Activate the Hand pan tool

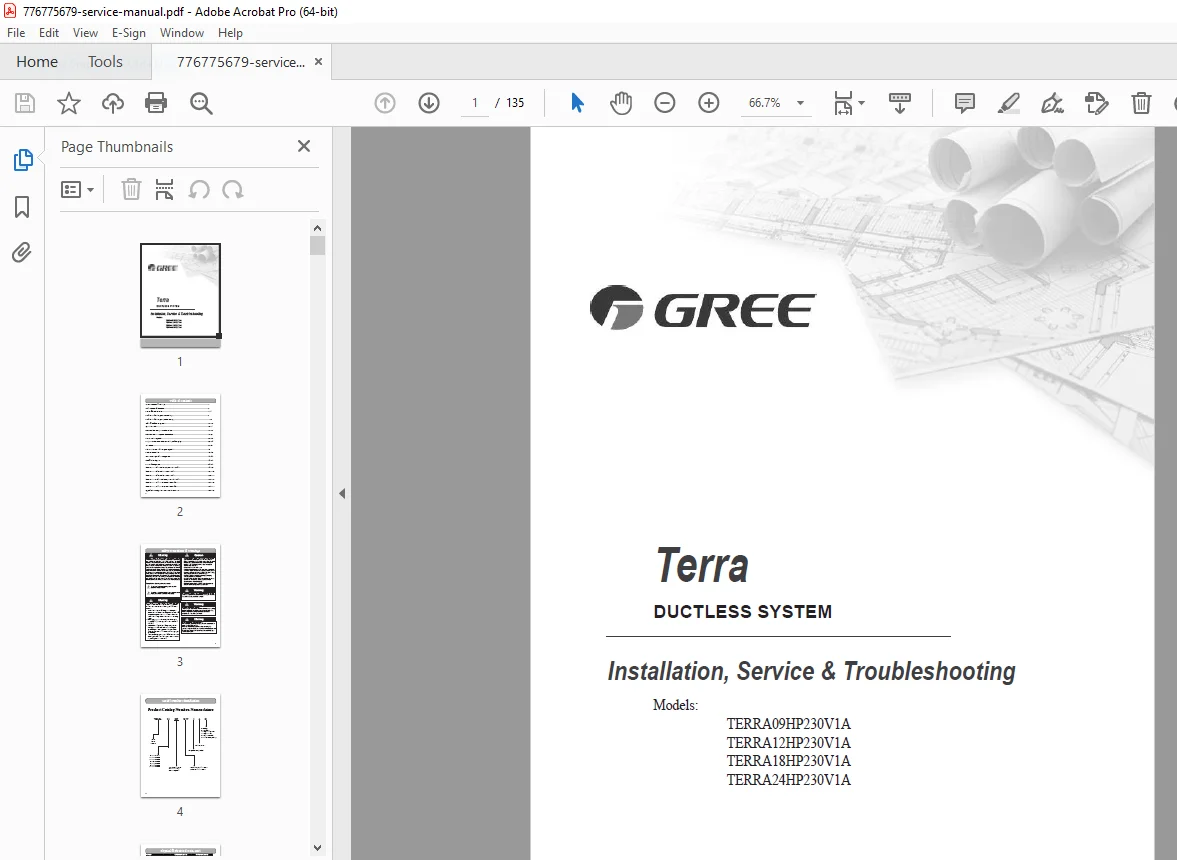[621, 103]
